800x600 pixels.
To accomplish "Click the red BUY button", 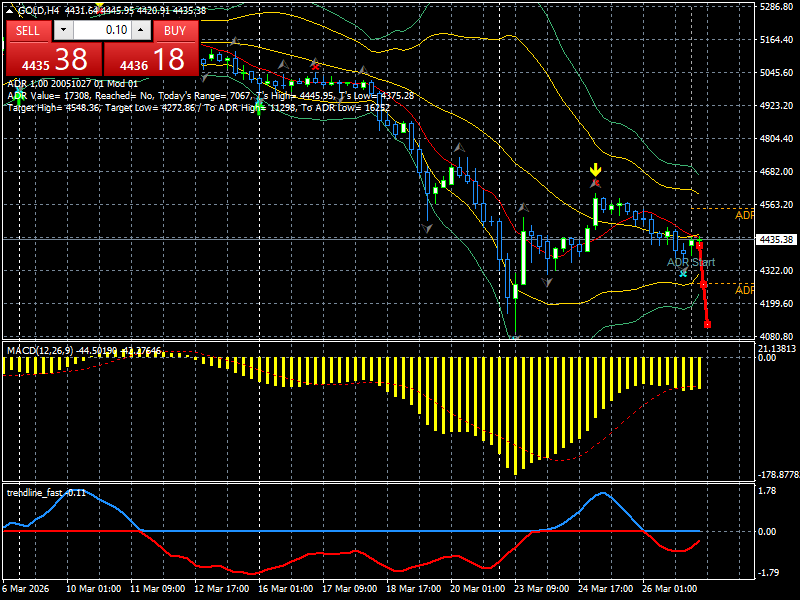I will point(175,31).
